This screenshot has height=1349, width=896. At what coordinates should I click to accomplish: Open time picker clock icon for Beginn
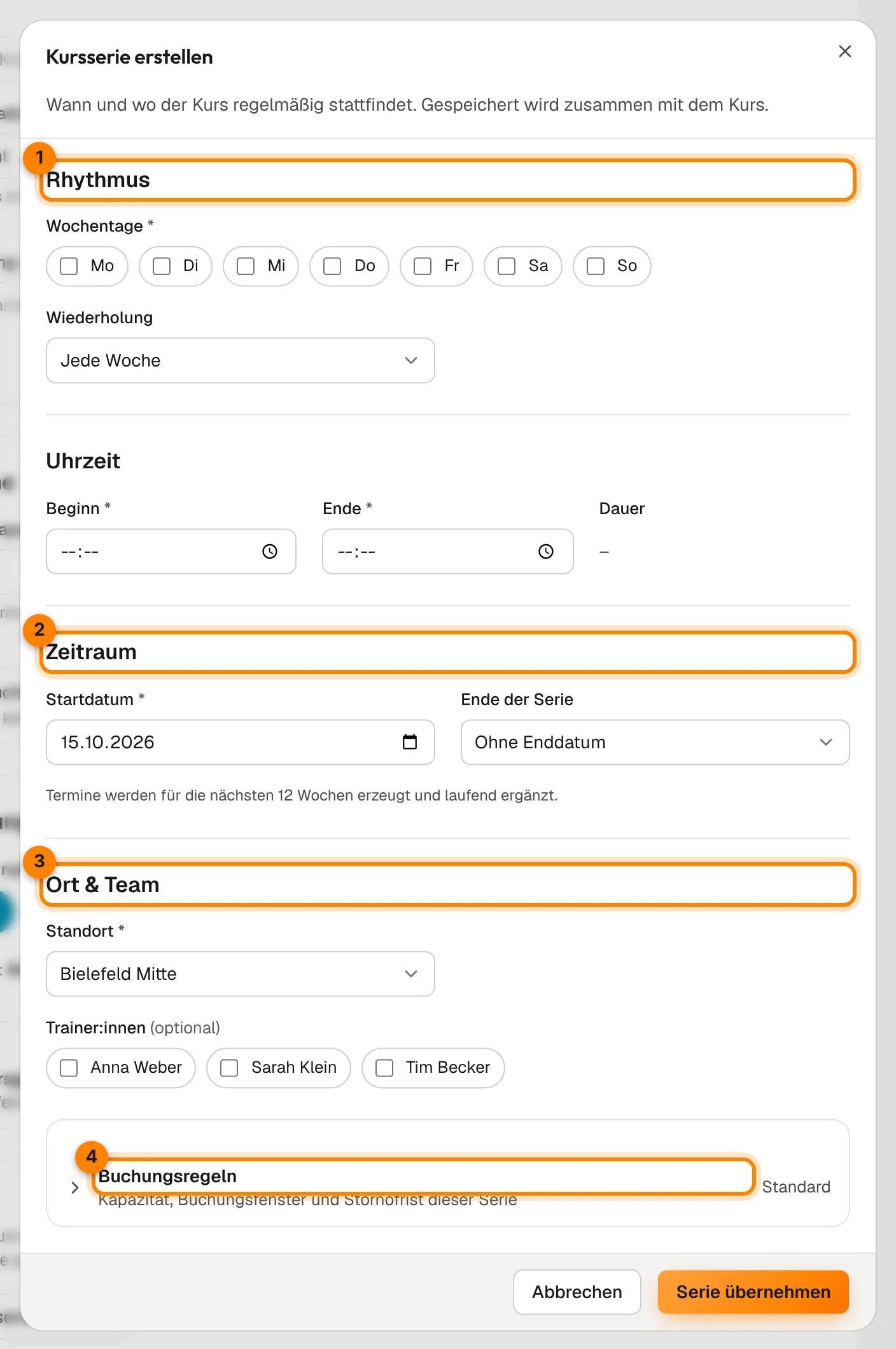click(x=270, y=552)
